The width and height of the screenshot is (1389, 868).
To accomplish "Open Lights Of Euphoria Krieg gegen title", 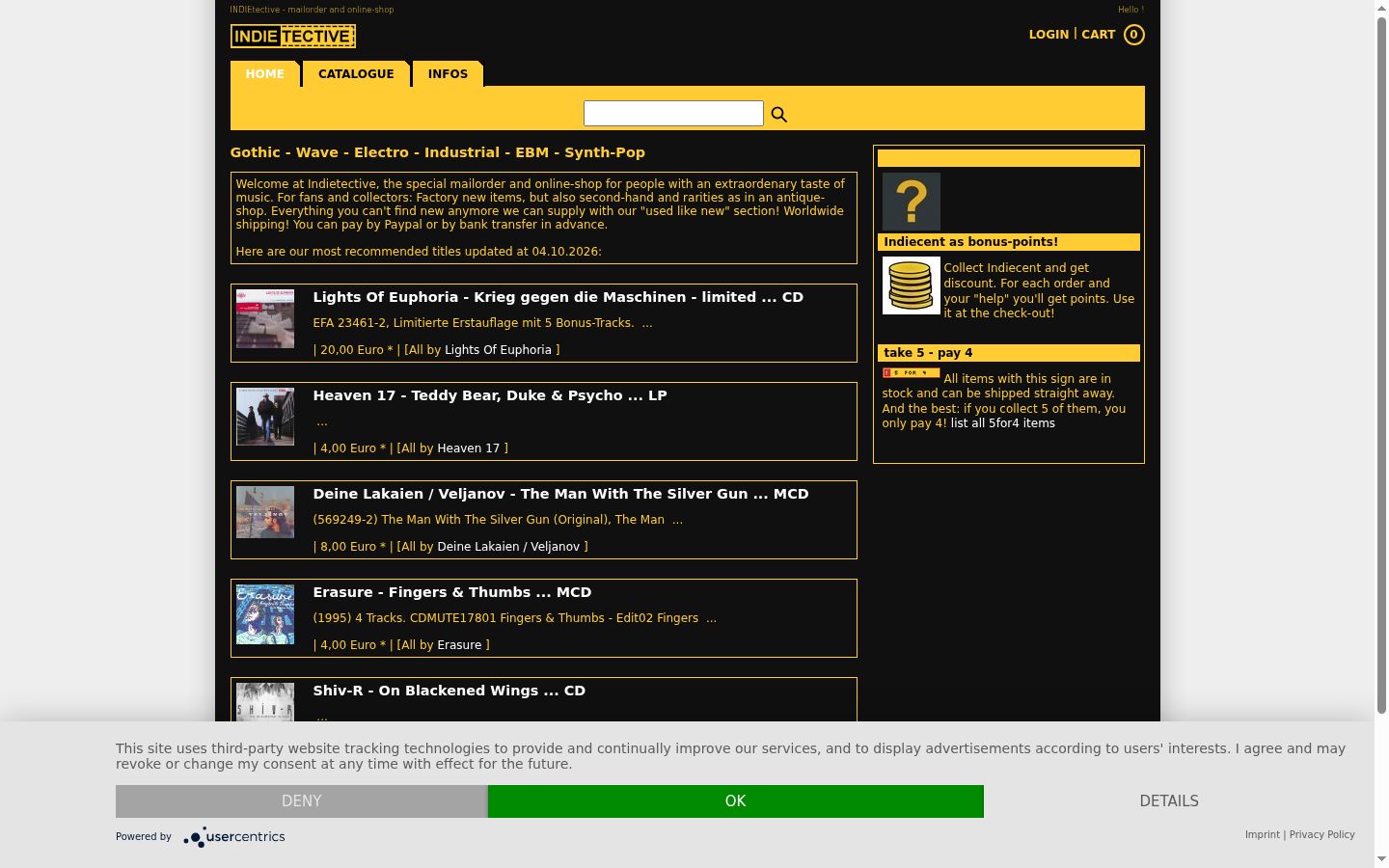I will coord(558,297).
